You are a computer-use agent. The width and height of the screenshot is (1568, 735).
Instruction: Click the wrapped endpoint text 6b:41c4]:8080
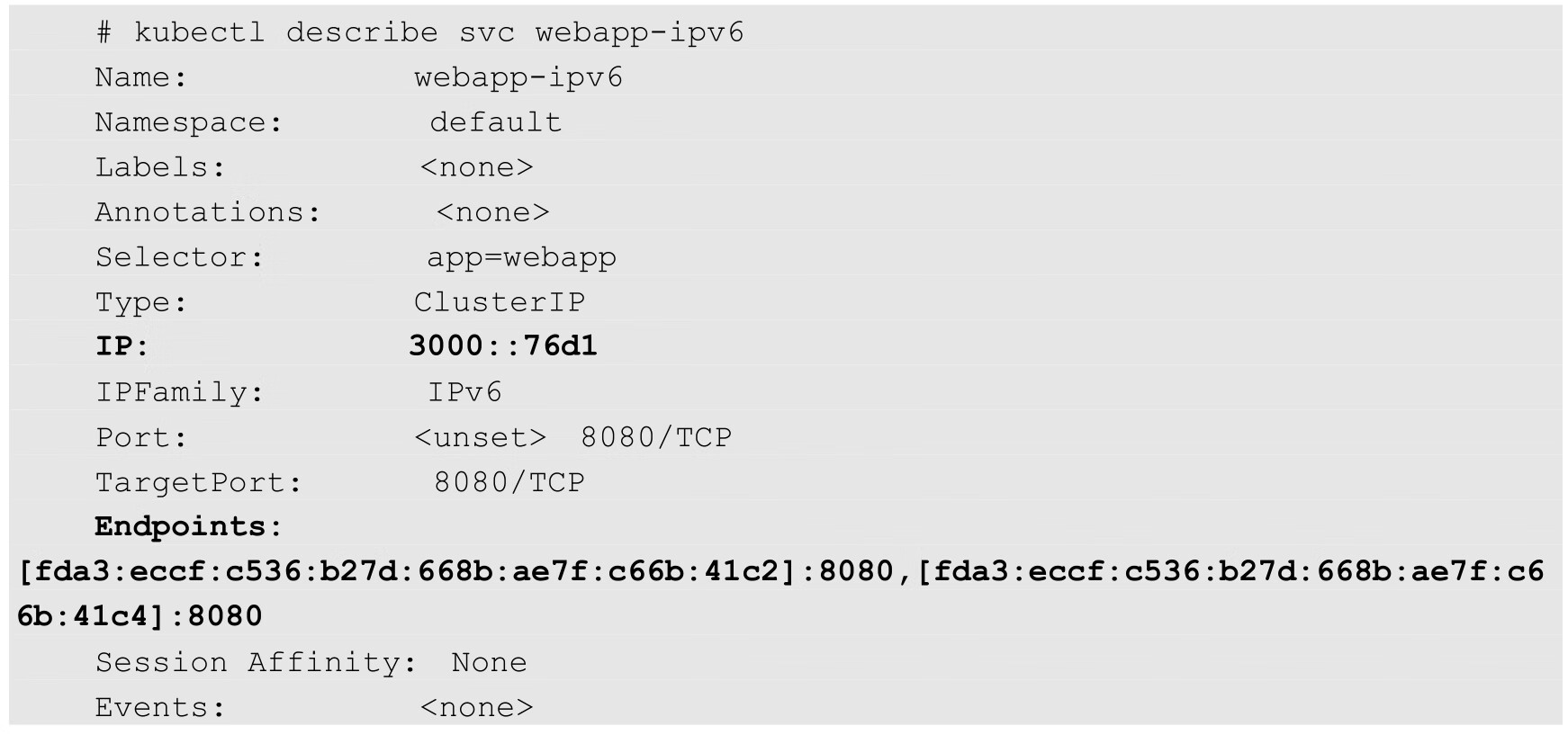[x=140, y=617]
